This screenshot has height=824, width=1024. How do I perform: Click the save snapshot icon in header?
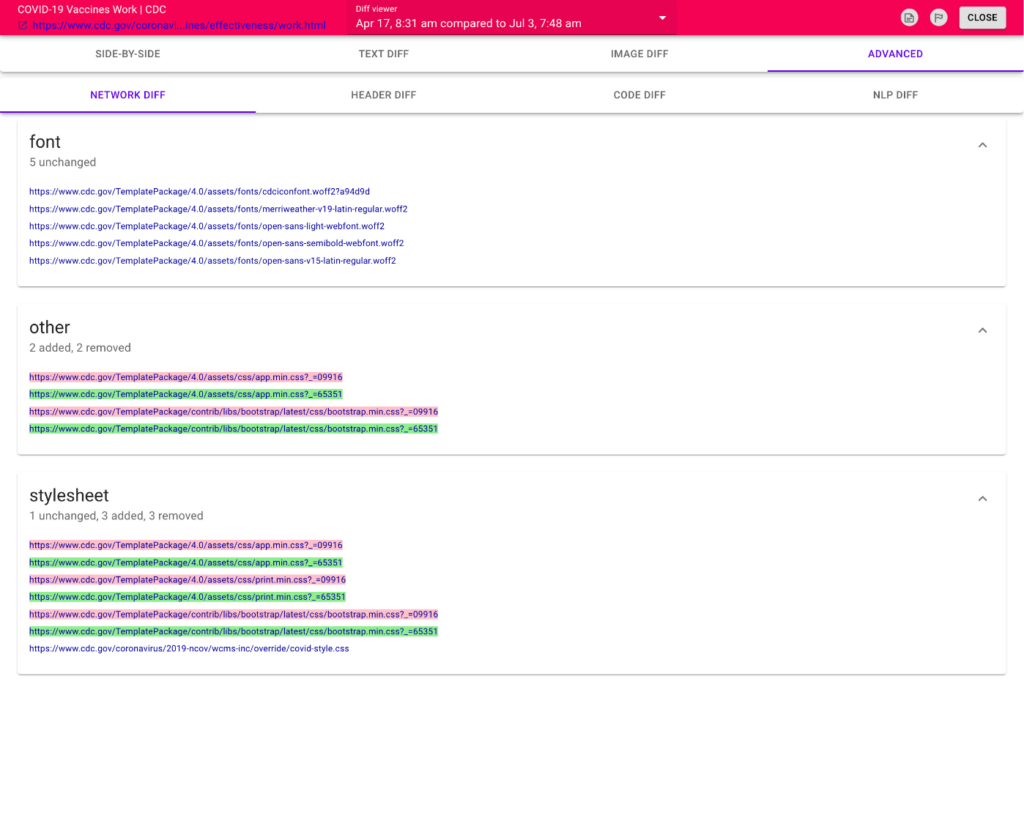[909, 18]
